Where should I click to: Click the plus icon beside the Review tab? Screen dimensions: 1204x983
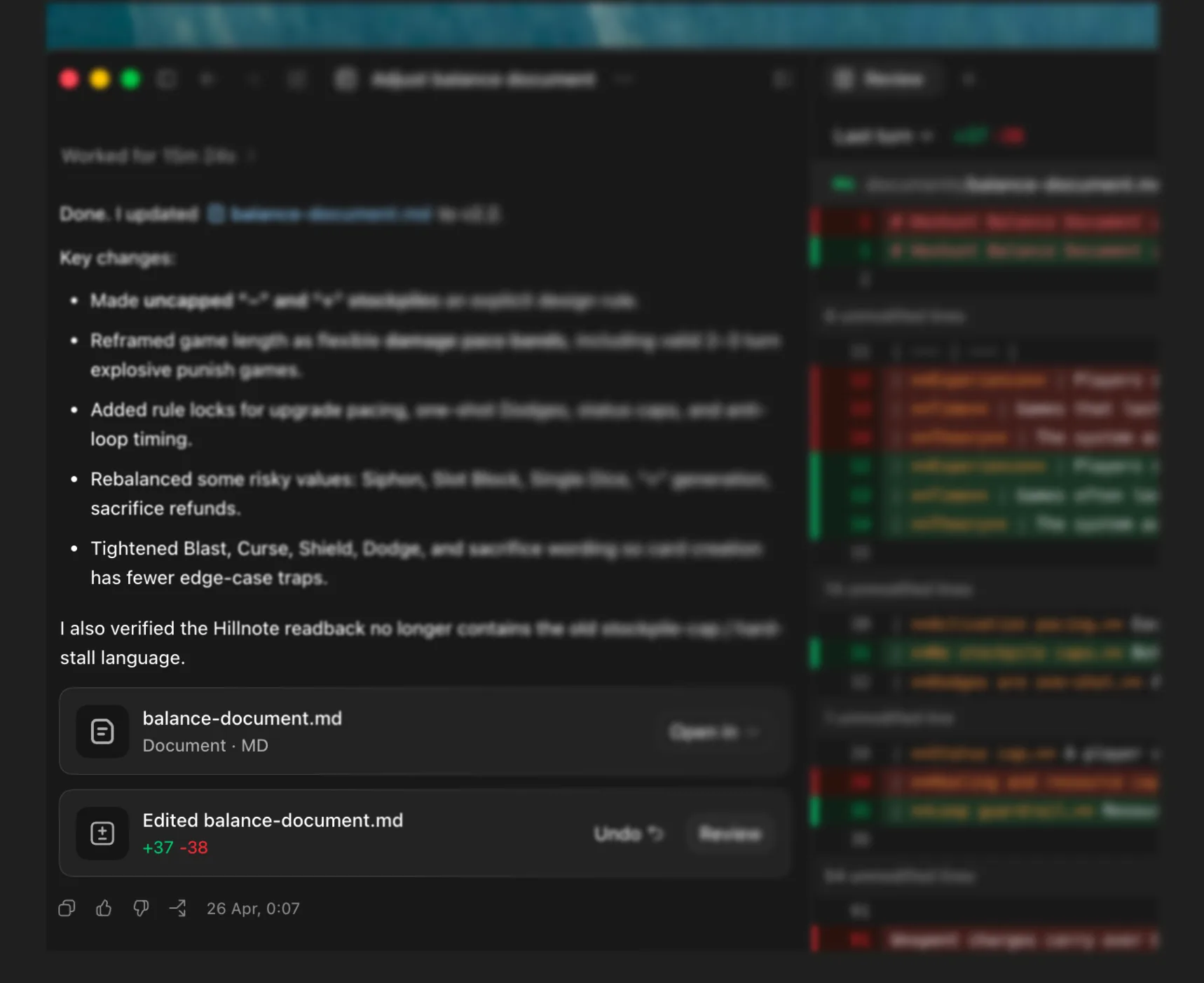(969, 79)
